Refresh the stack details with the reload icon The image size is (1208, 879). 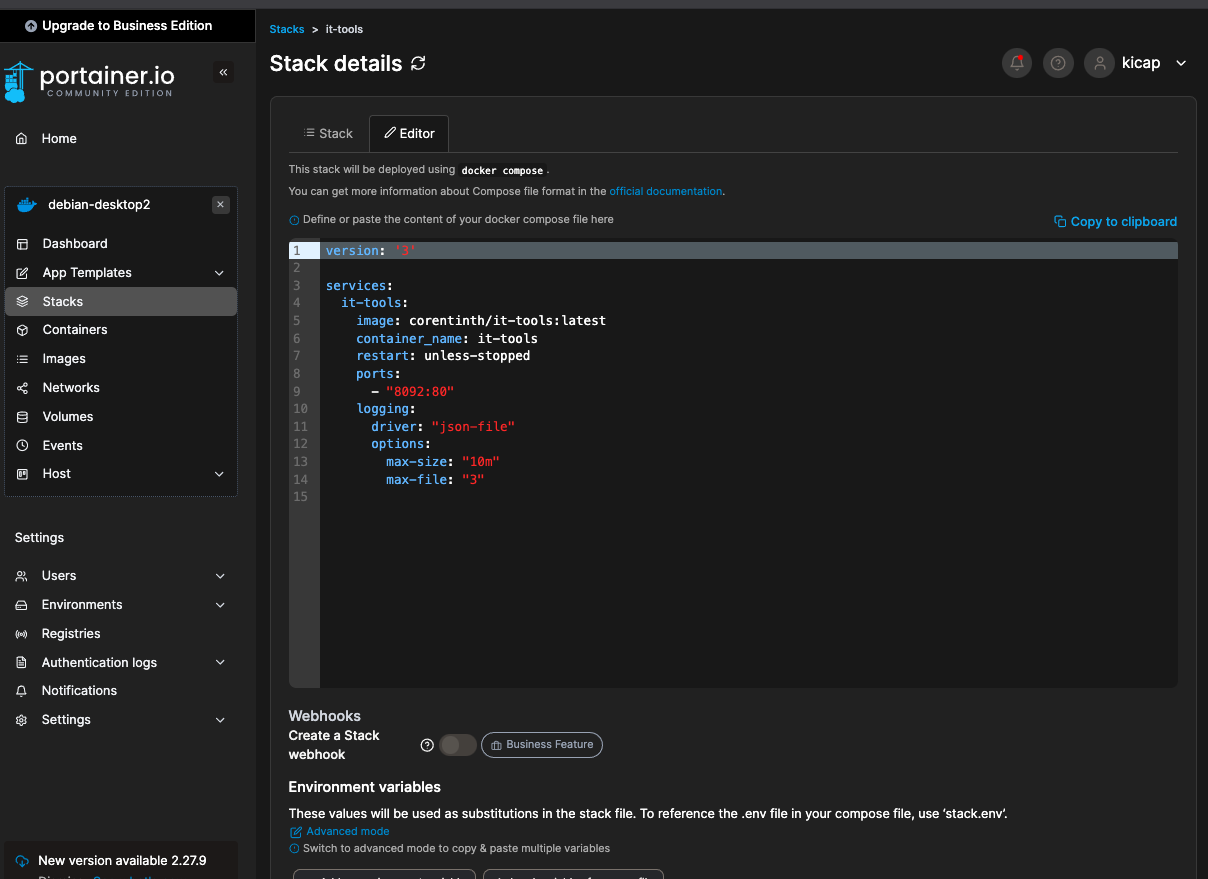point(418,63)
